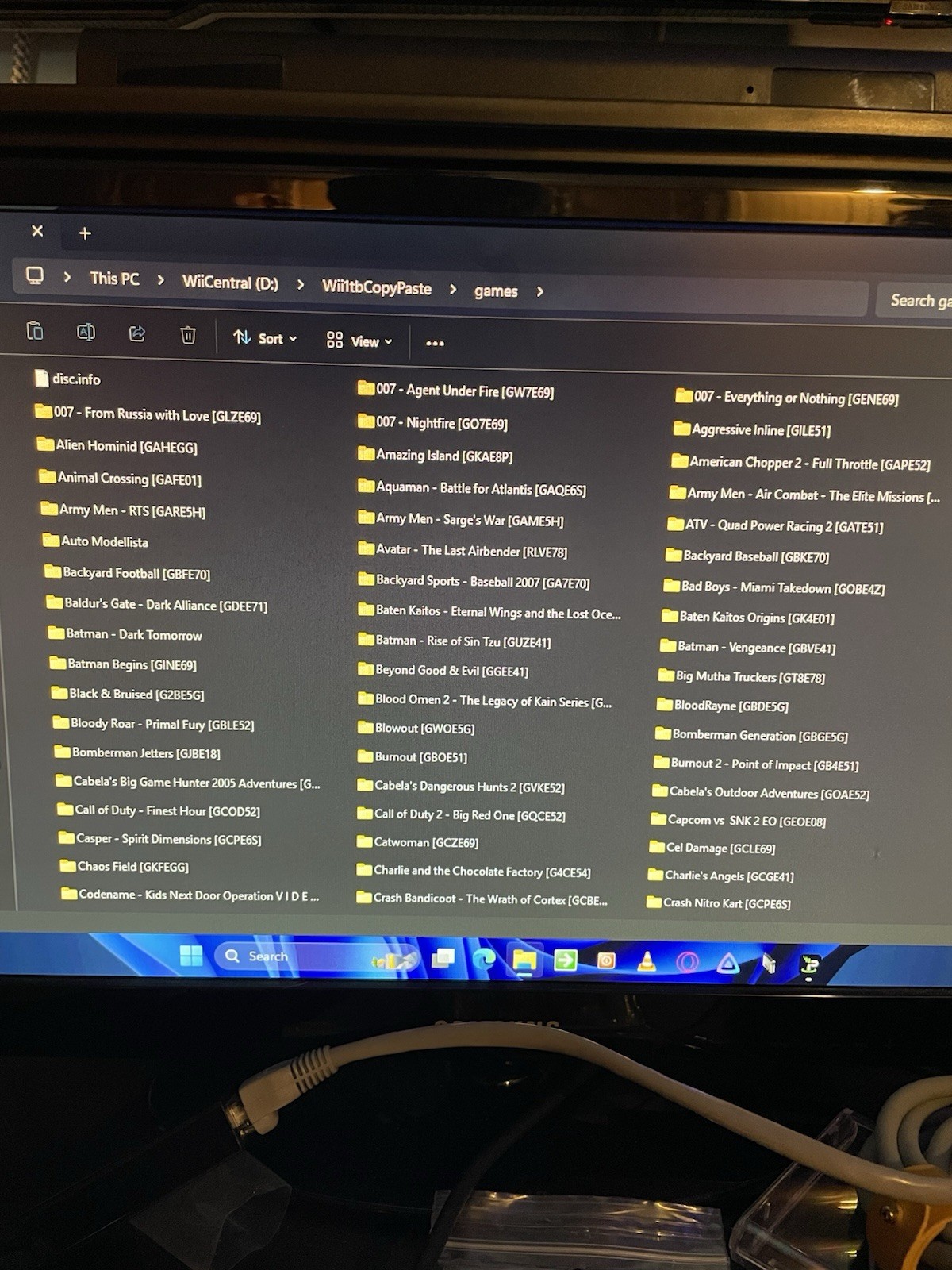
Task: Expand the chevron after games
Action: click(x=540, y=292)
